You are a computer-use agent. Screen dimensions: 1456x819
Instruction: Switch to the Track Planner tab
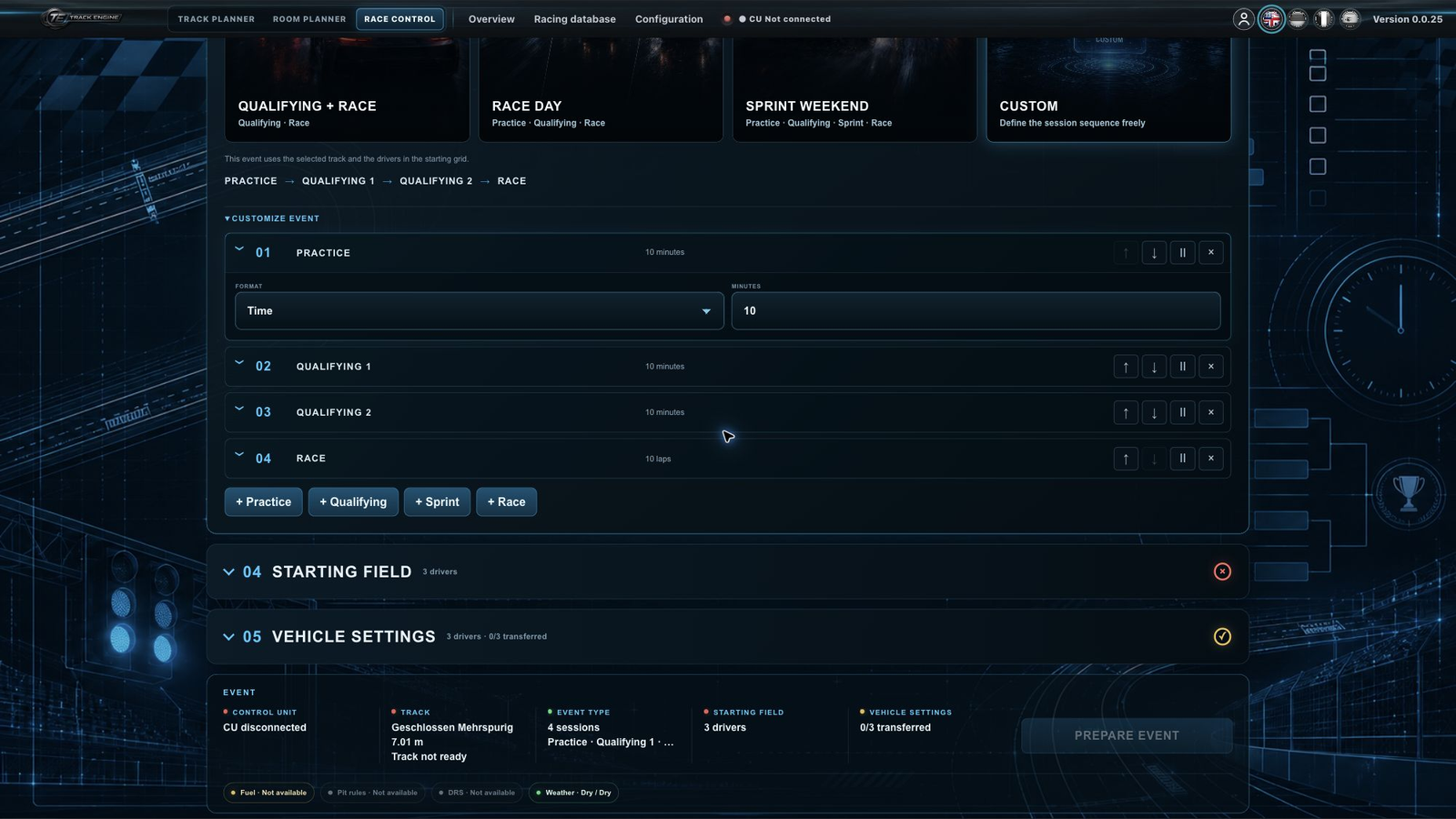[x=216, y=19]
